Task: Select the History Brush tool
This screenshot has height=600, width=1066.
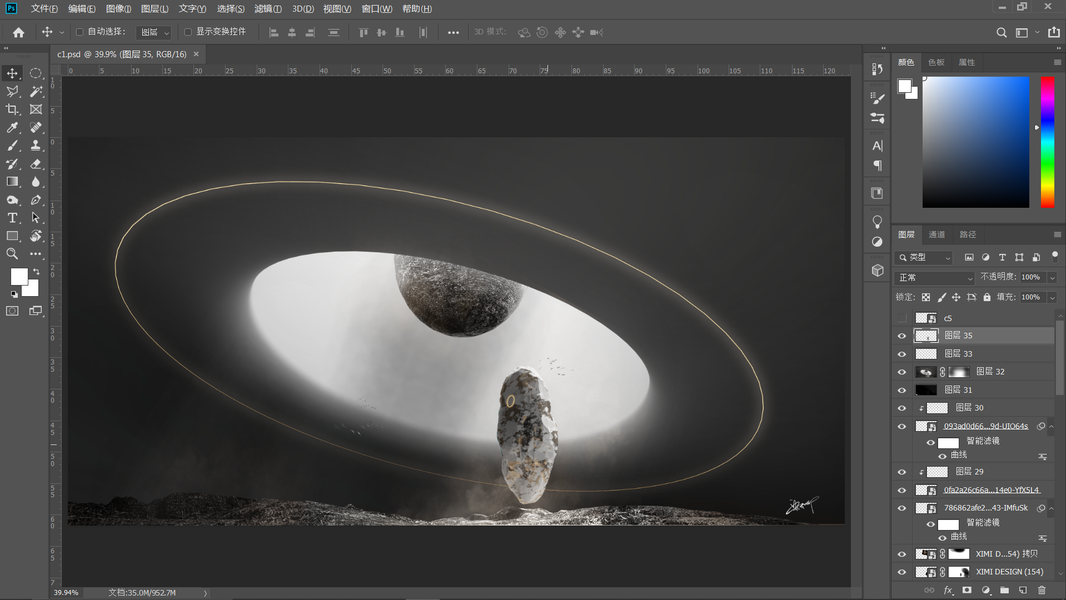Action: (12, 164)
